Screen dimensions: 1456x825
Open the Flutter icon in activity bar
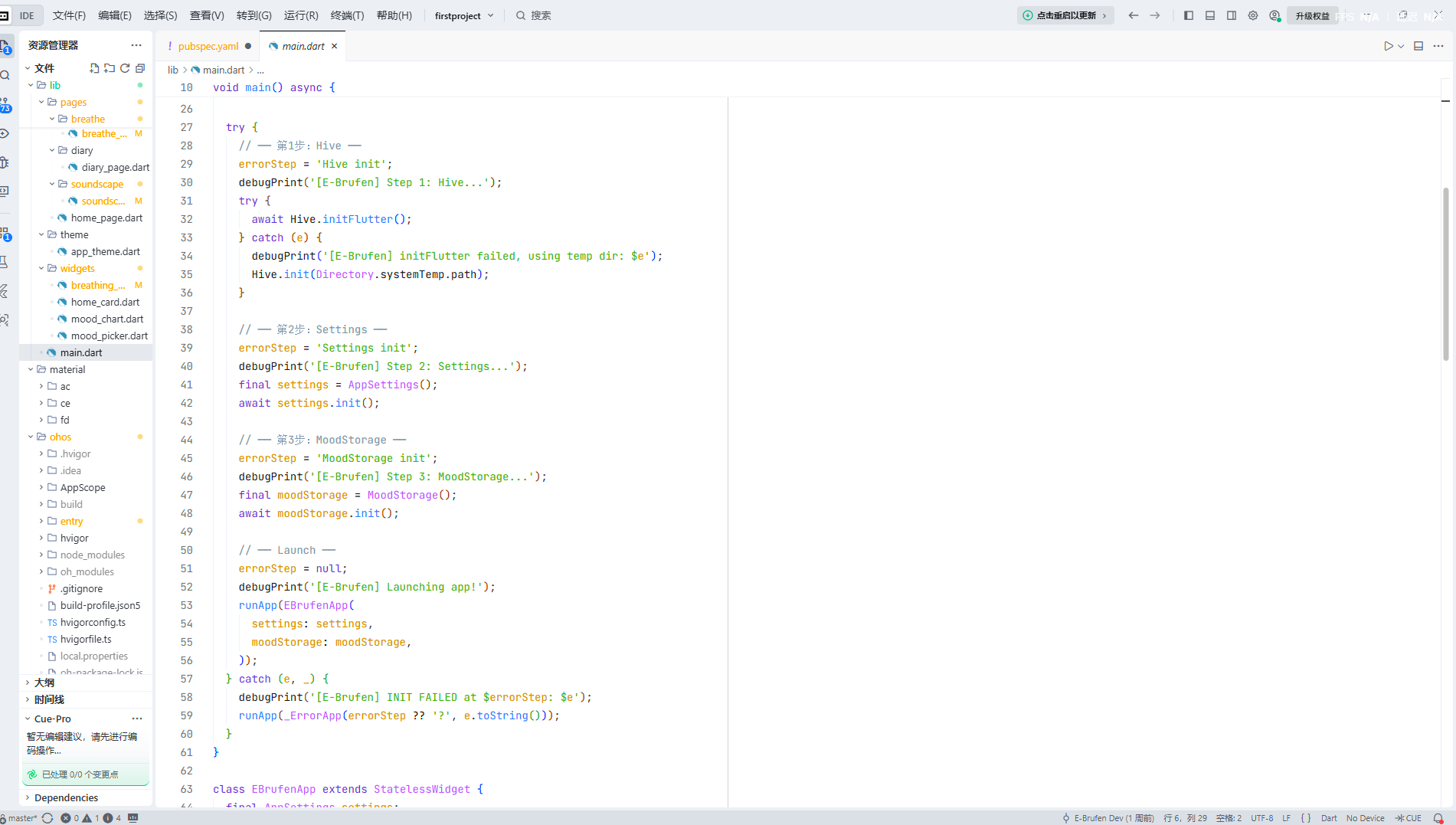(5, 291)
